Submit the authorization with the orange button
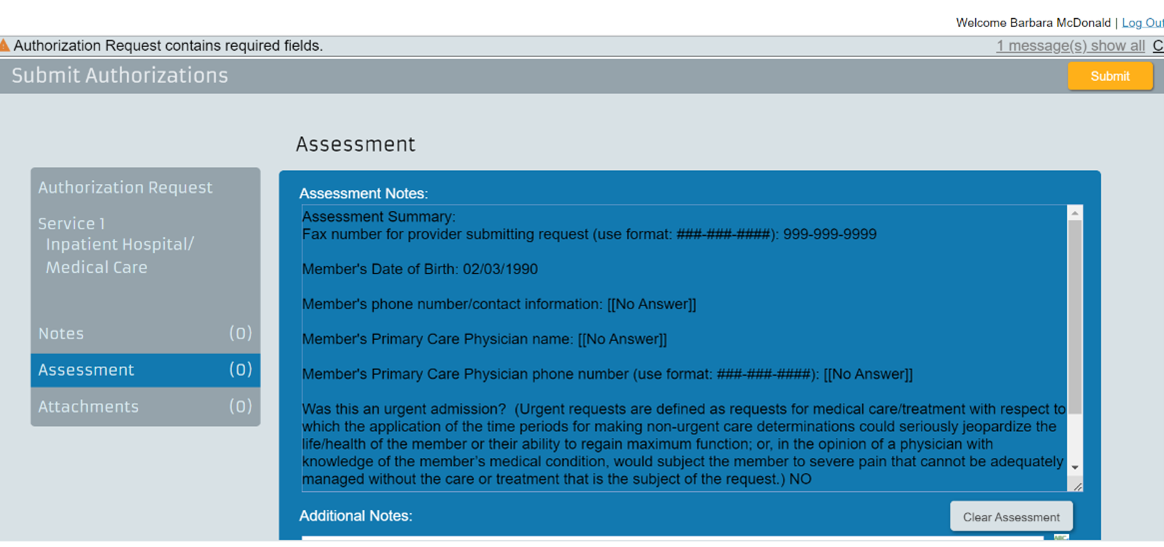This screenshot has height=547, width=1164. click(x=1110, y=76)
